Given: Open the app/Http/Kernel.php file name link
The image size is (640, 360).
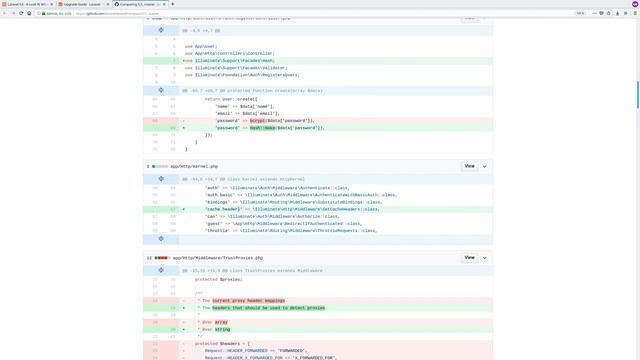Looking at the screenshot, I should tap(194, 167).
